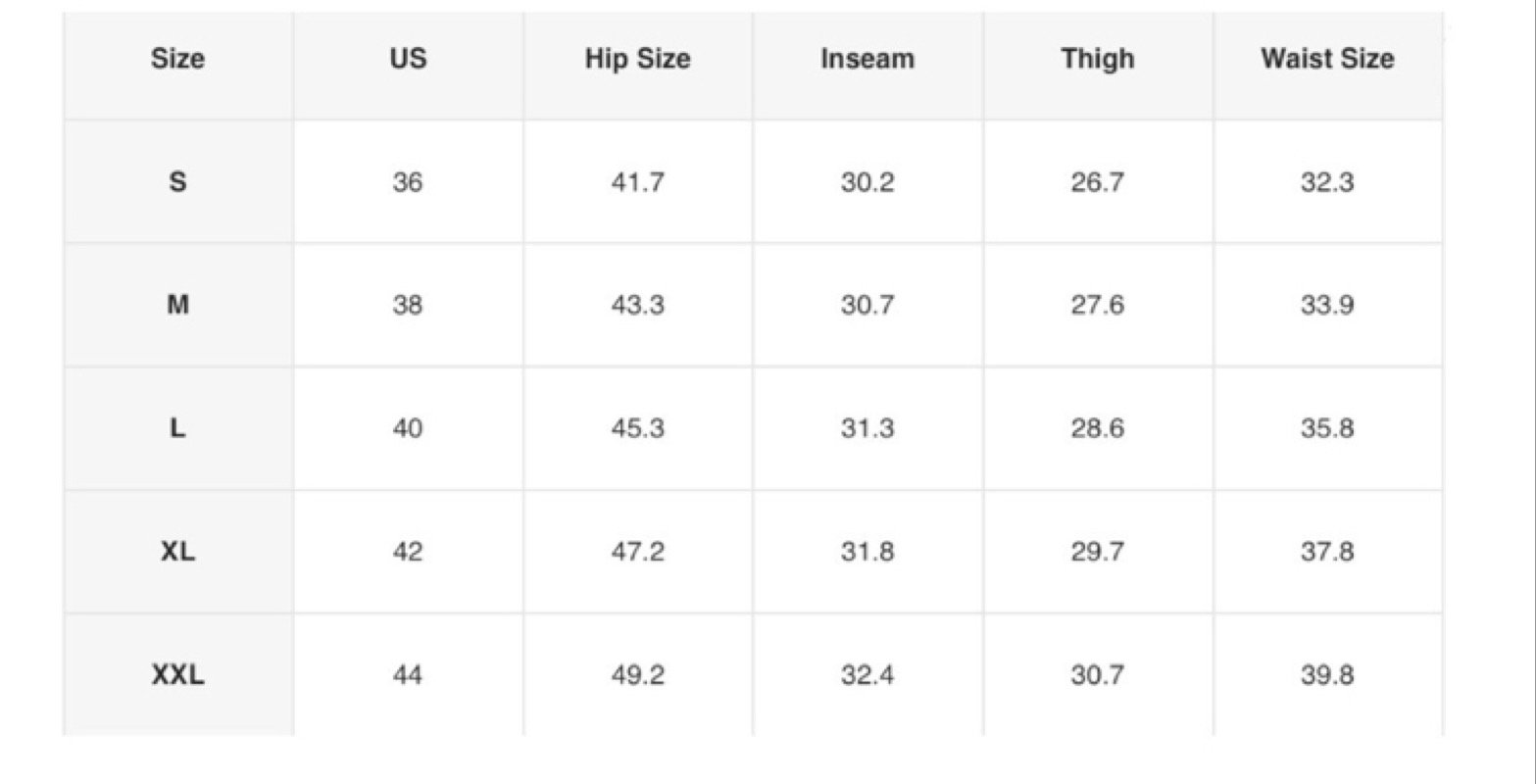Select waist size value 32.3
This screenshot has width=1536, height=784.
[1327, 182]
